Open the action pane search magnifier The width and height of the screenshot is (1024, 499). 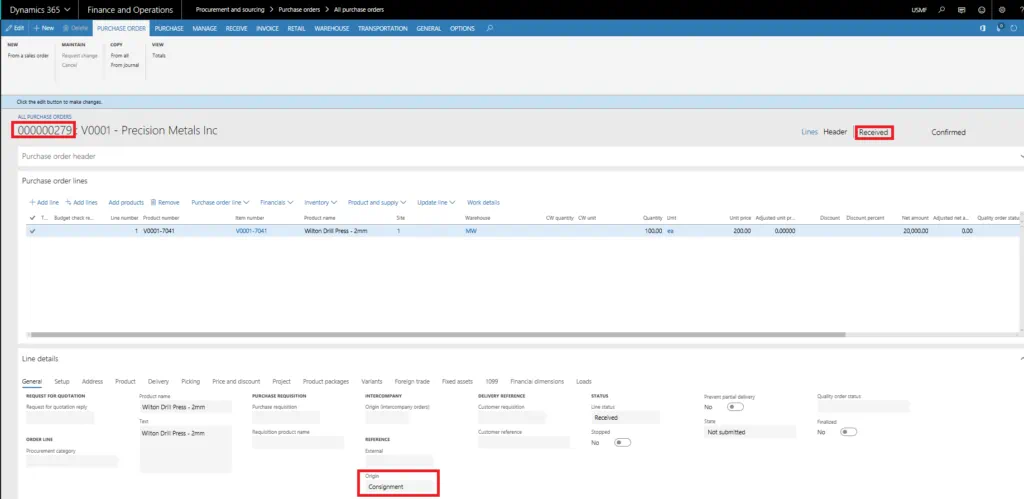[490, 29]
